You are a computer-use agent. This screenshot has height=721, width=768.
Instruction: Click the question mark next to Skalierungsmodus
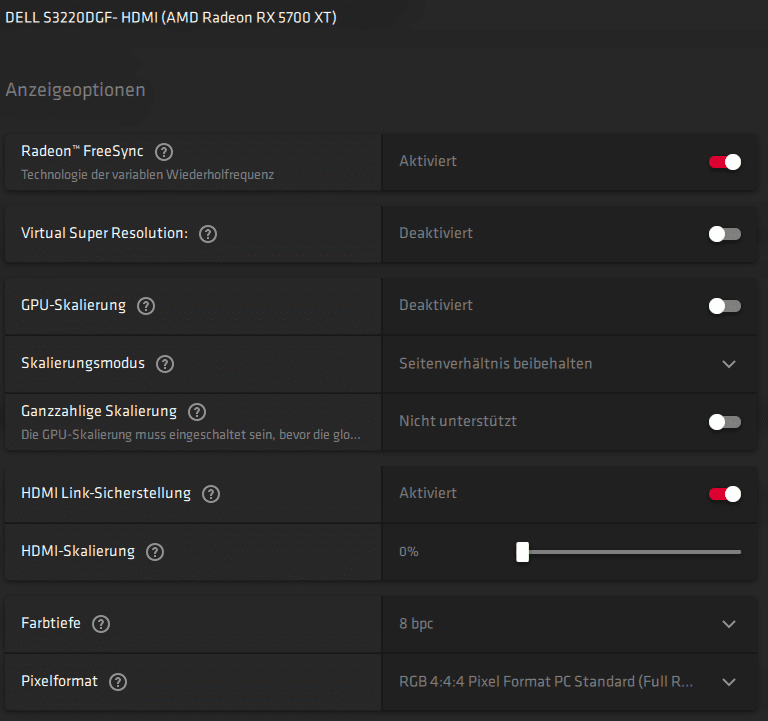(165, 364)
